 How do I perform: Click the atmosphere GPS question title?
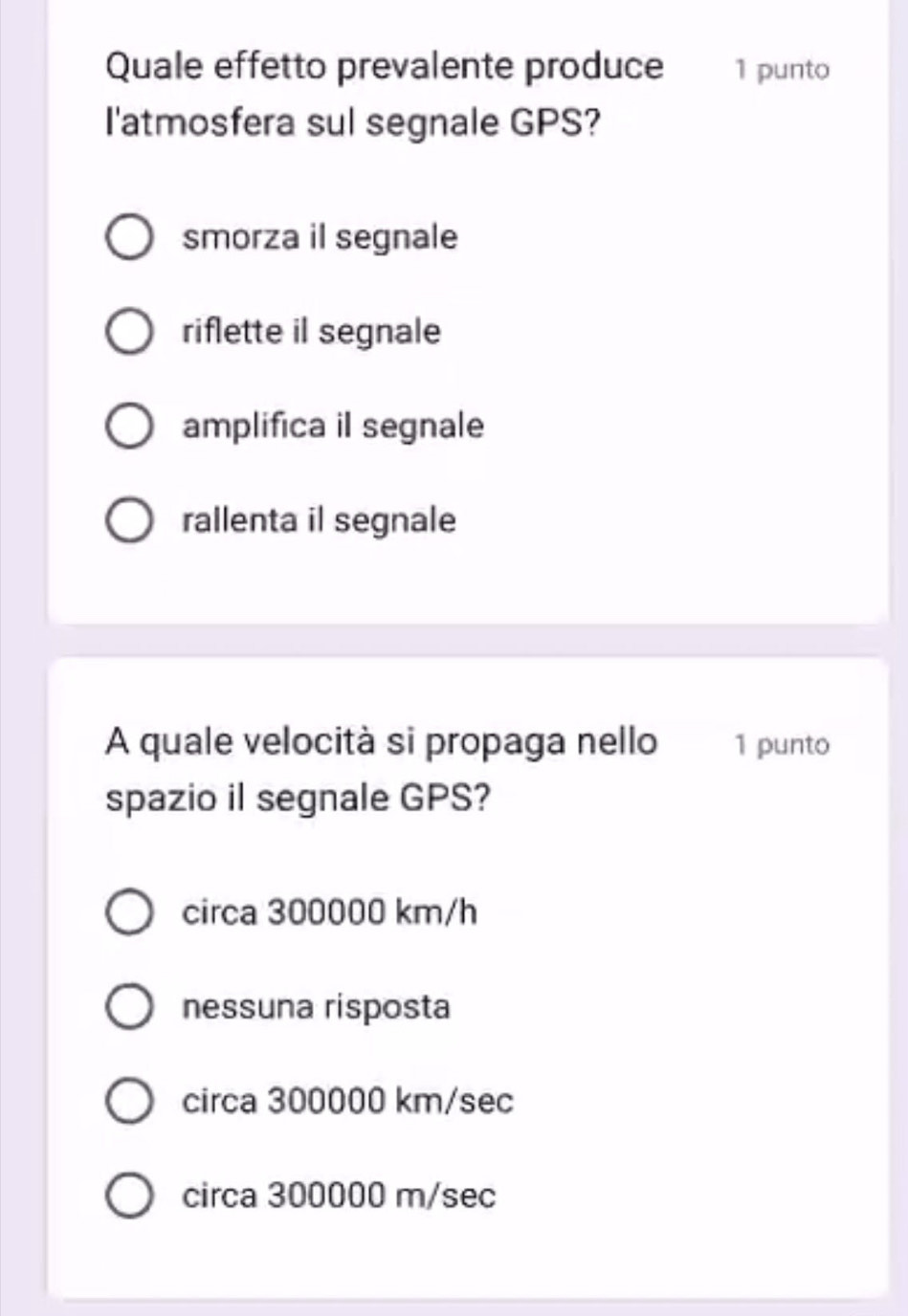pyautogui.click(x=384, y=95)
